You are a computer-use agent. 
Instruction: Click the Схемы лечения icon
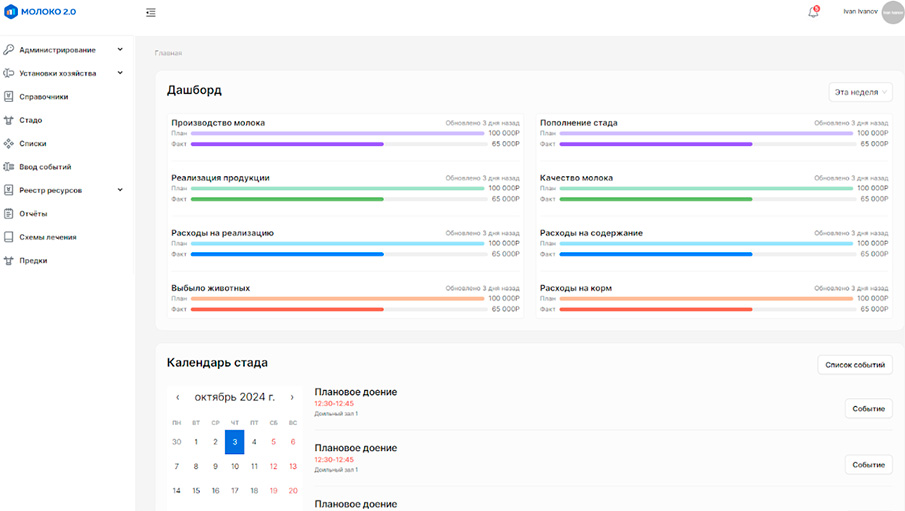pyautogui.click(x=9, y=237)
